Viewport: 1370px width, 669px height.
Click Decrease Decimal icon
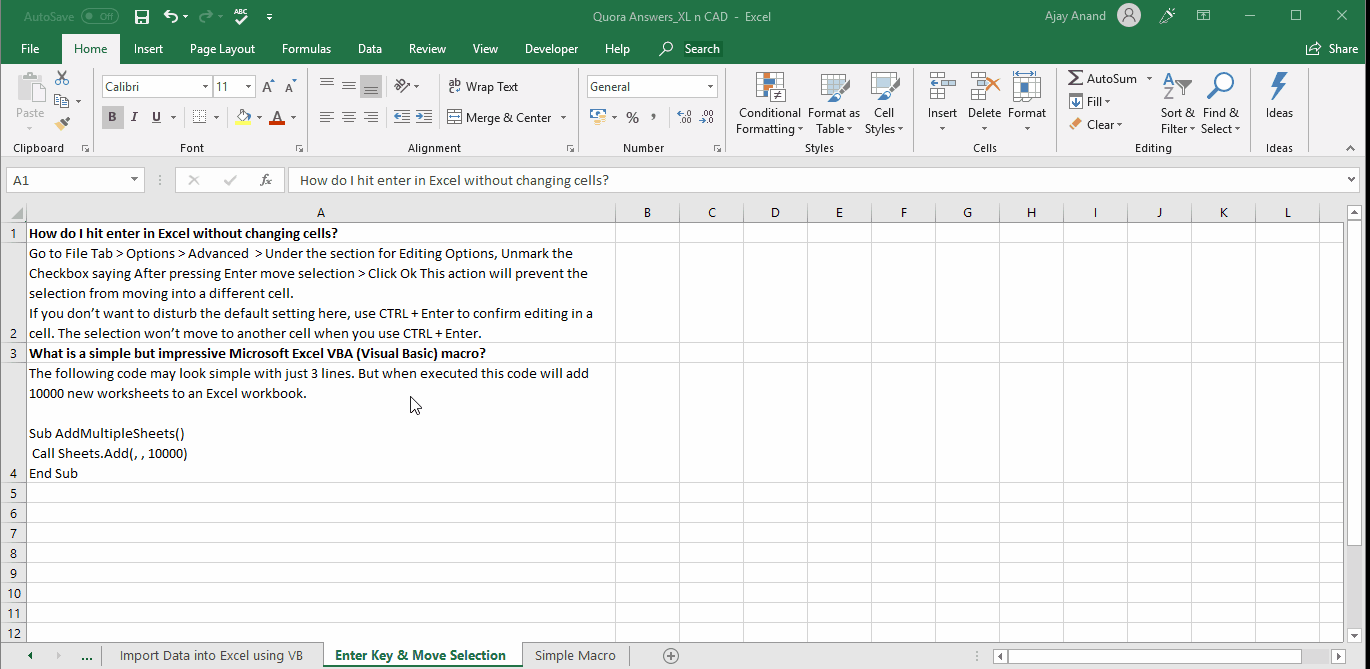tap(707, 118)
